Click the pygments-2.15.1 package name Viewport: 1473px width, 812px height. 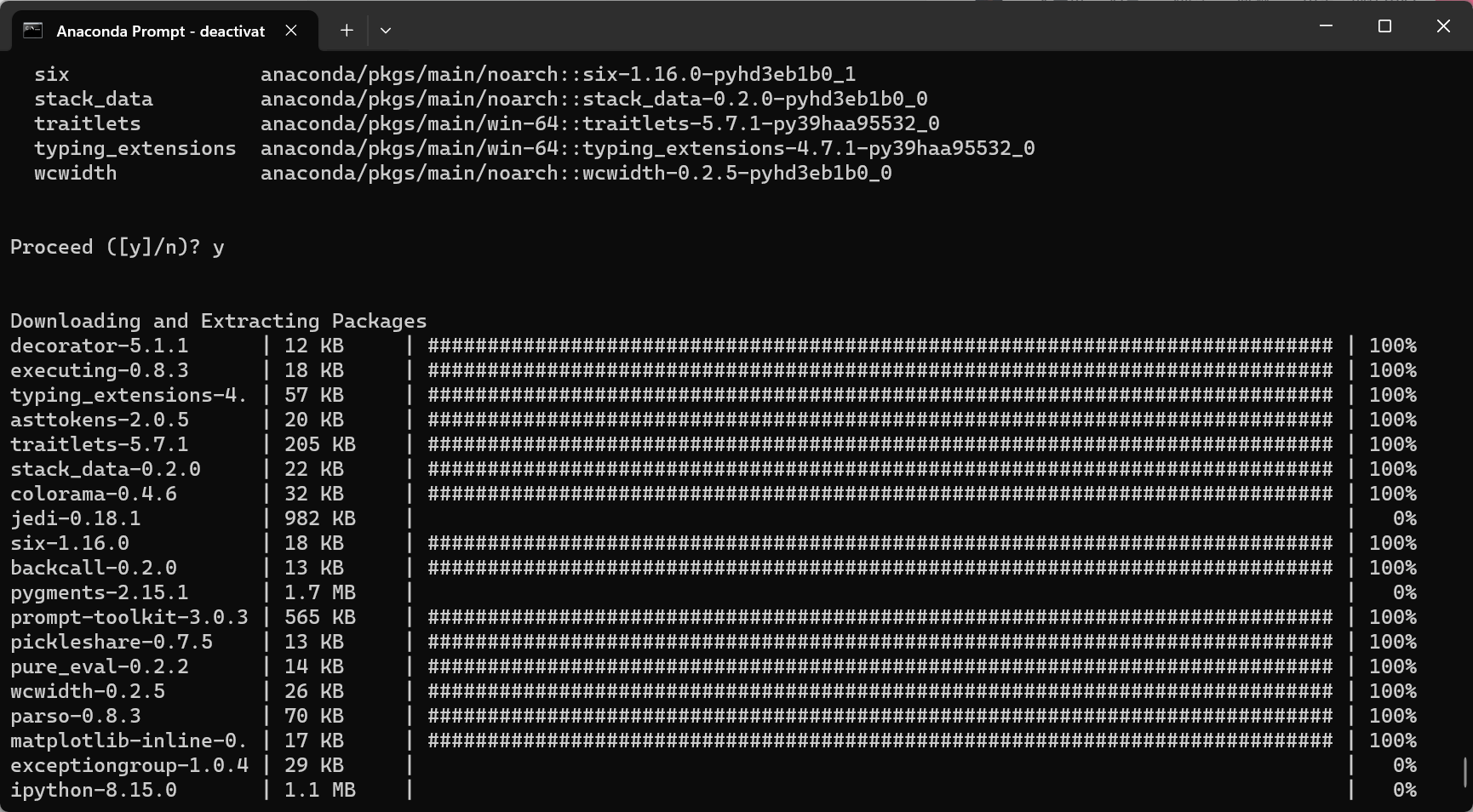(100, 593)
